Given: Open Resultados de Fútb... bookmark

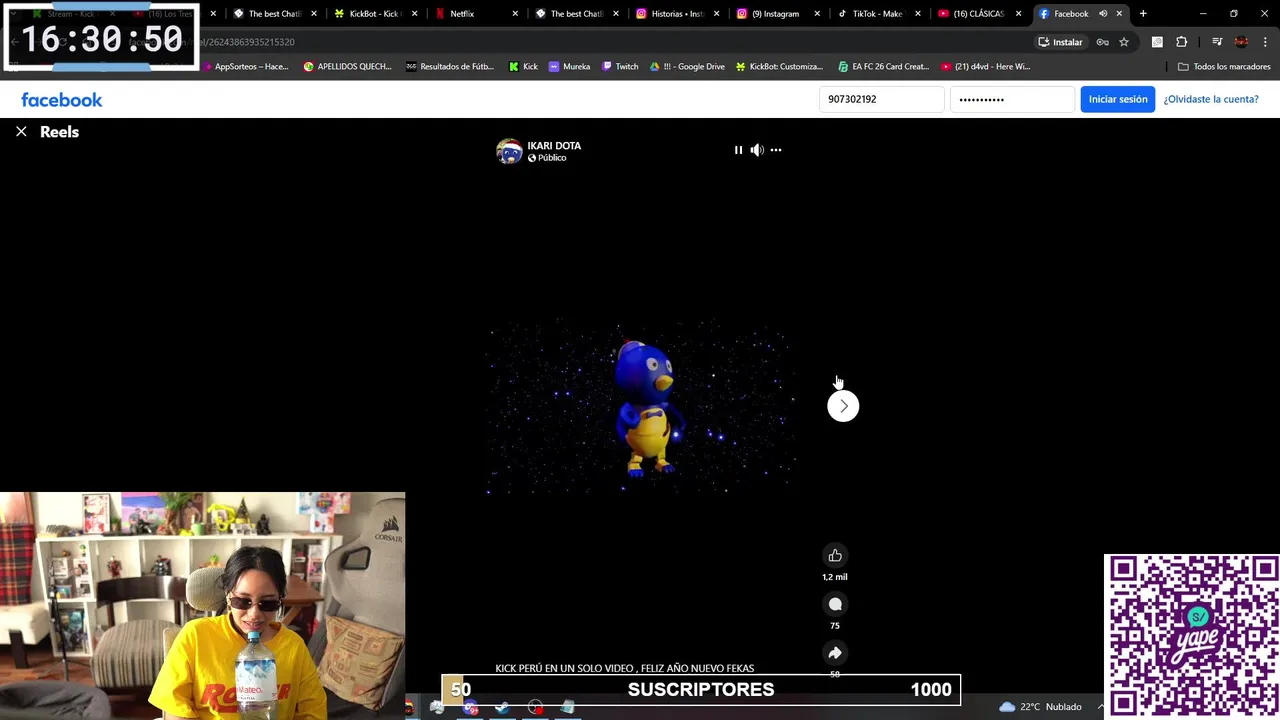Looking at the screenshot, I should (450, 67).
